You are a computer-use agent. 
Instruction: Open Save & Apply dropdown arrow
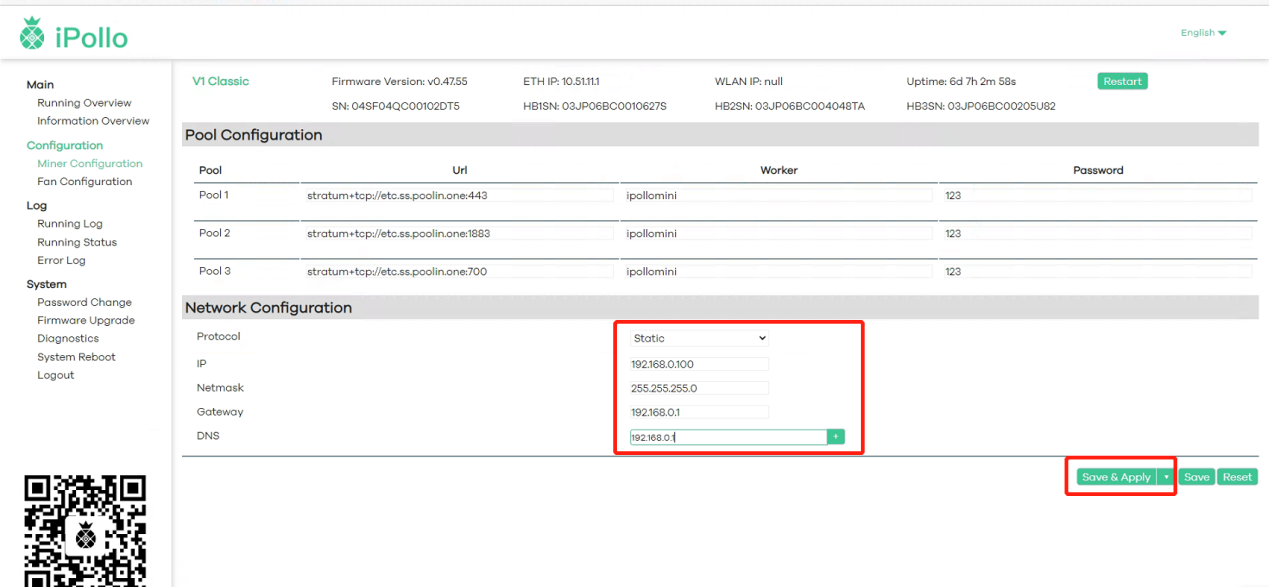point(1166,478)
